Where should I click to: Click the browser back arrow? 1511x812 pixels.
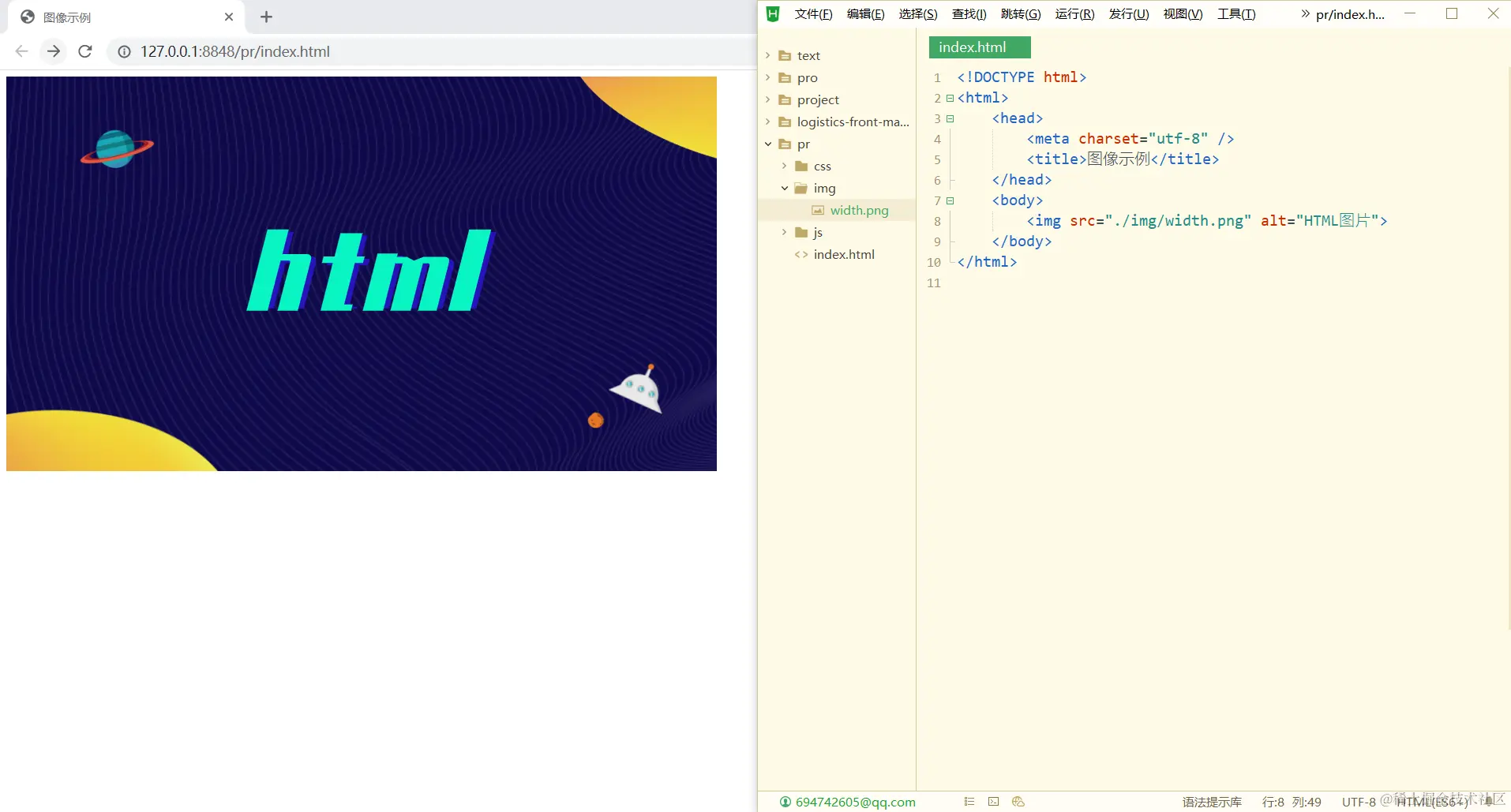(21, 51)
